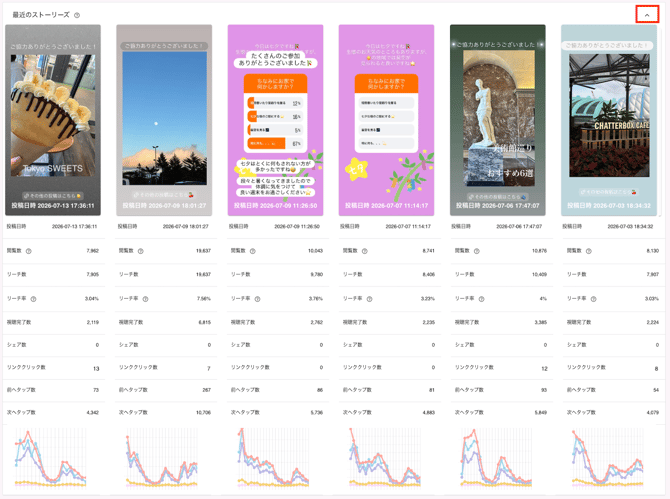The width and height of the screenshot is (670, 499).
Task: Click the リーチ率 help icon in the blue sky story column
Action: tap(145, 299)
